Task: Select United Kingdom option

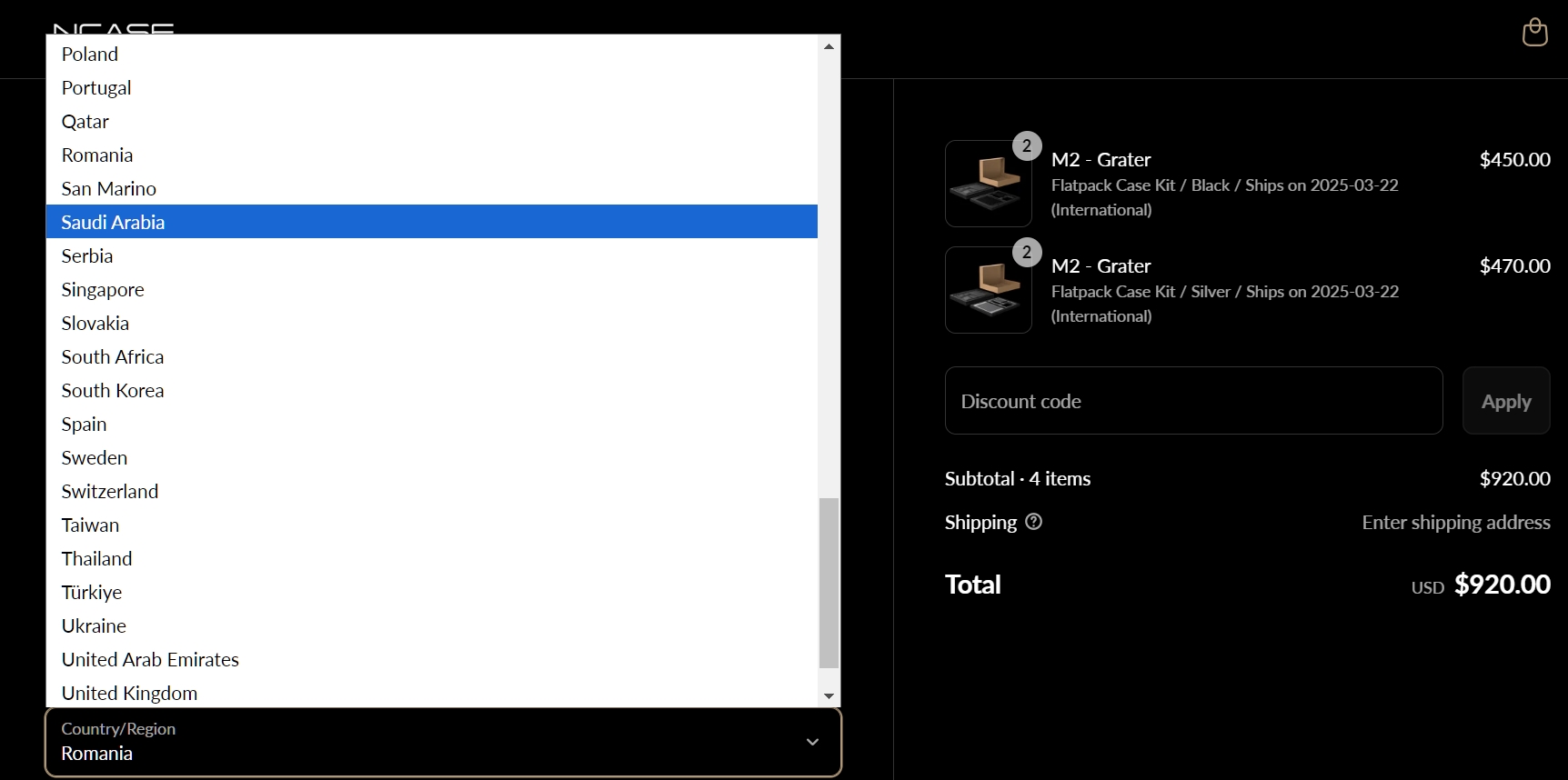Action: tap(432, 692)
